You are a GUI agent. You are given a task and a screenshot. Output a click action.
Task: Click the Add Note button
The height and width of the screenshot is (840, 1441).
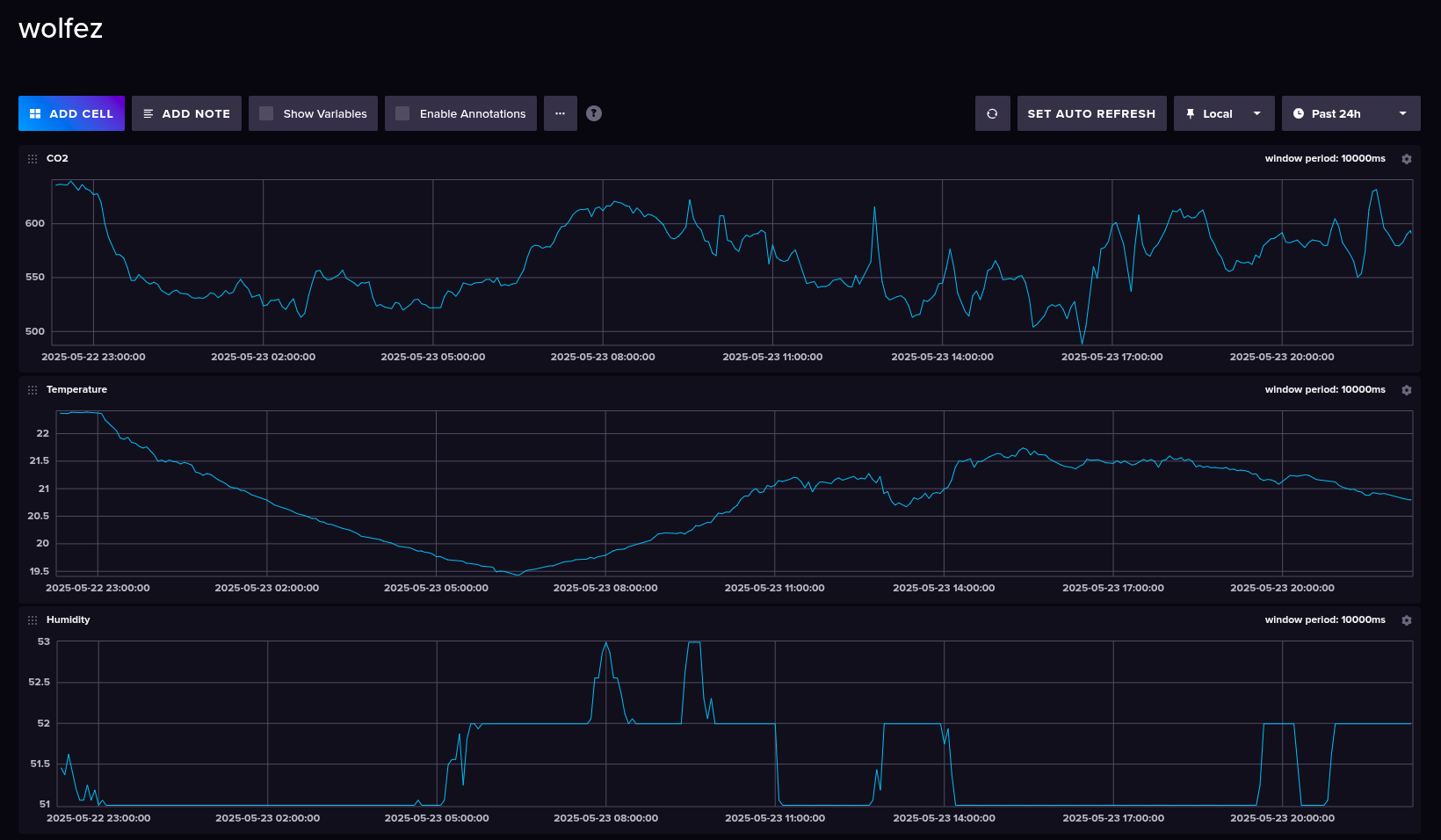pyautogui.click(x=186, y=112)
